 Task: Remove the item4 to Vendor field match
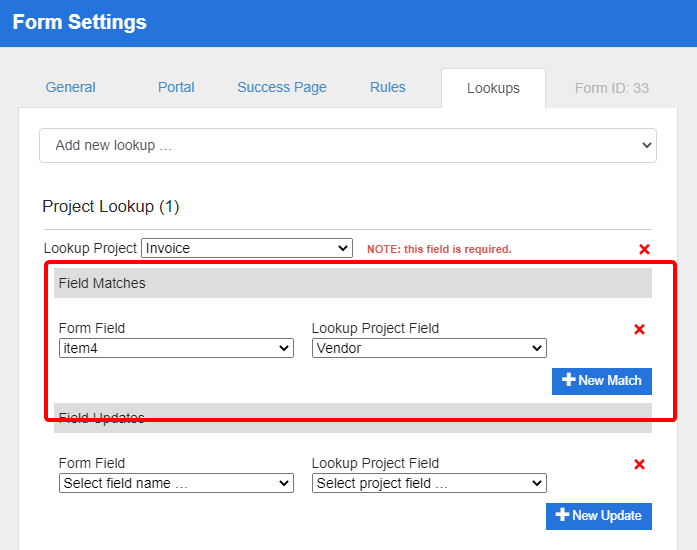(x=640, y=329)
